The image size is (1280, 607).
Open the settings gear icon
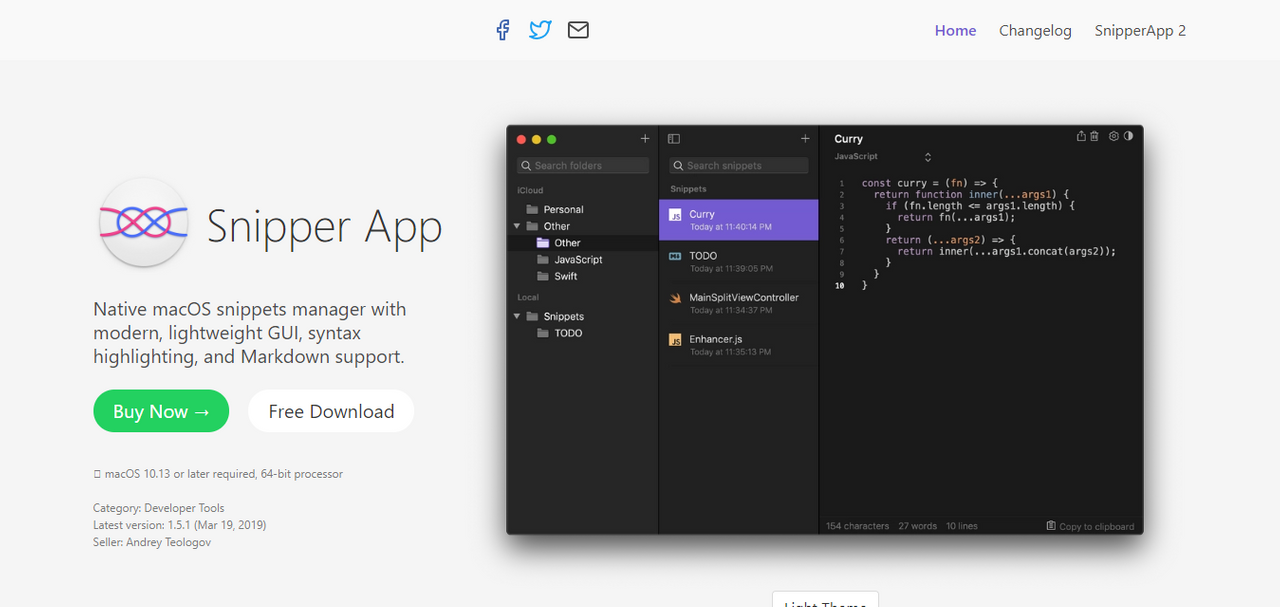pos(1114,136)
